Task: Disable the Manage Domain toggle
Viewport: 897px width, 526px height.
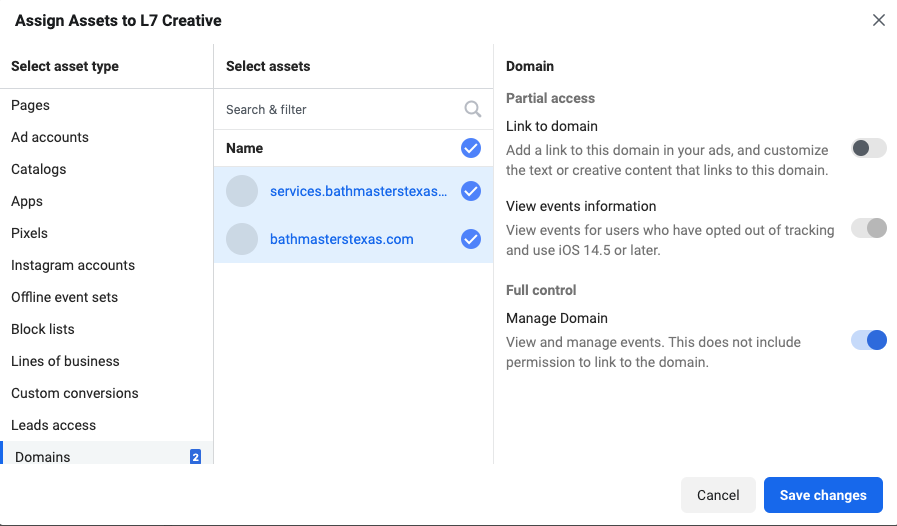Action: coord(868,340)
